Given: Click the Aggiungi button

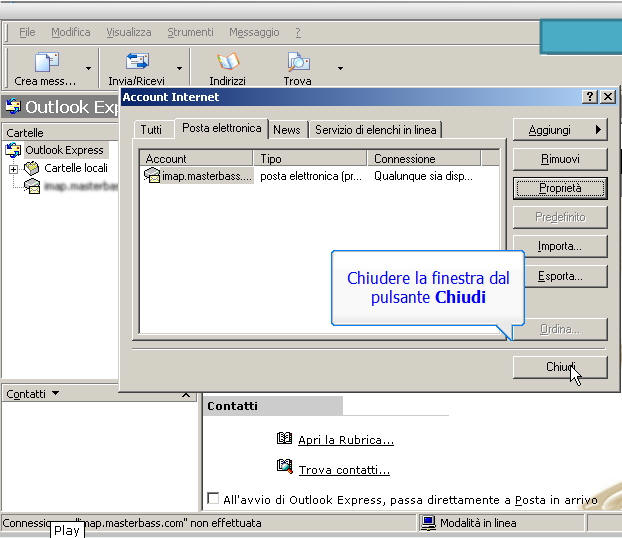Looking at the screenshot, I should [560, 130].
